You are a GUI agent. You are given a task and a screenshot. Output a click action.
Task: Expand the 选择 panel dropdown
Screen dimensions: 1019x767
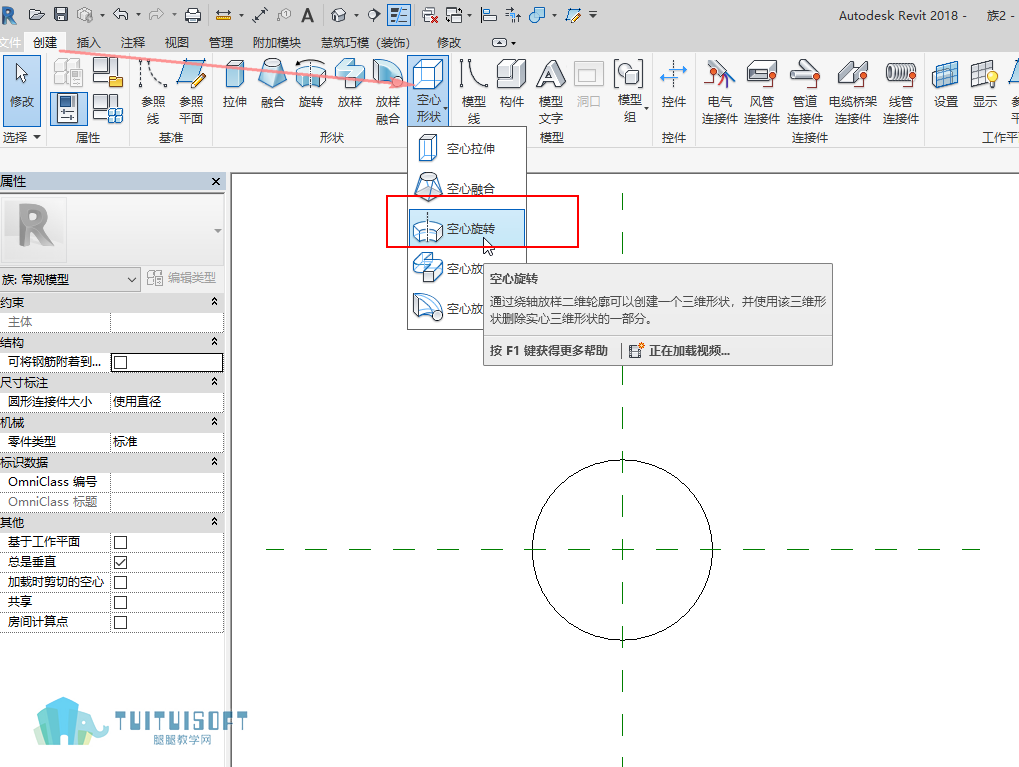pyautogui.click(x=21, y=137)
